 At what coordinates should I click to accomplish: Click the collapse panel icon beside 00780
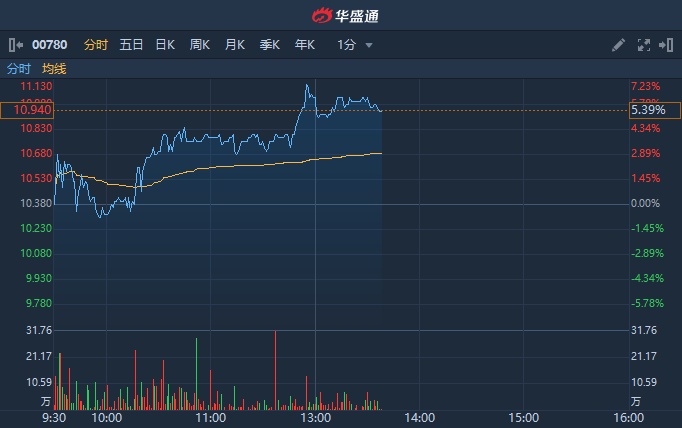(x=14, y=45)
